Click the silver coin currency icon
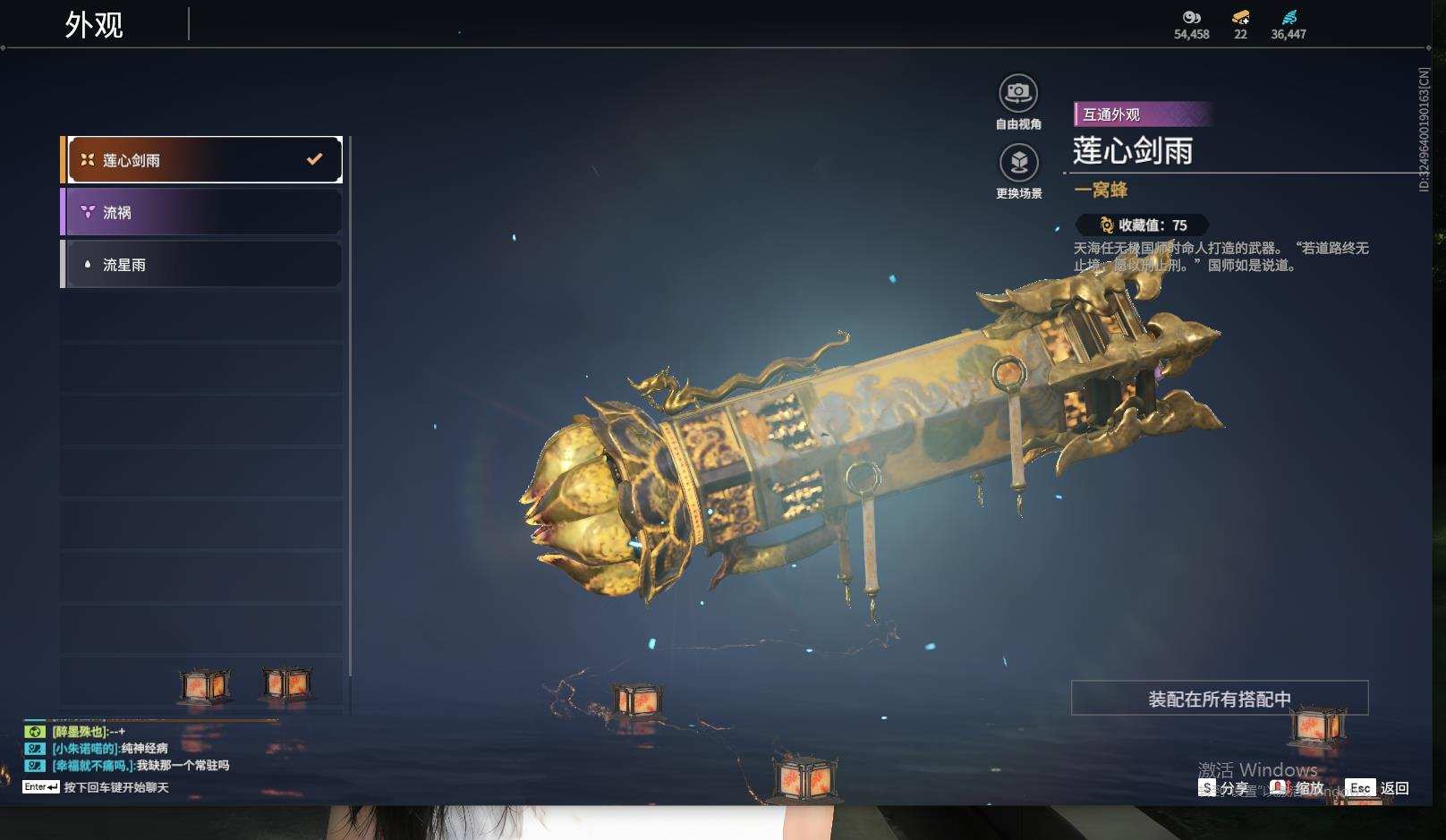Screen dimensions: 1446x840 (1191, 18)
